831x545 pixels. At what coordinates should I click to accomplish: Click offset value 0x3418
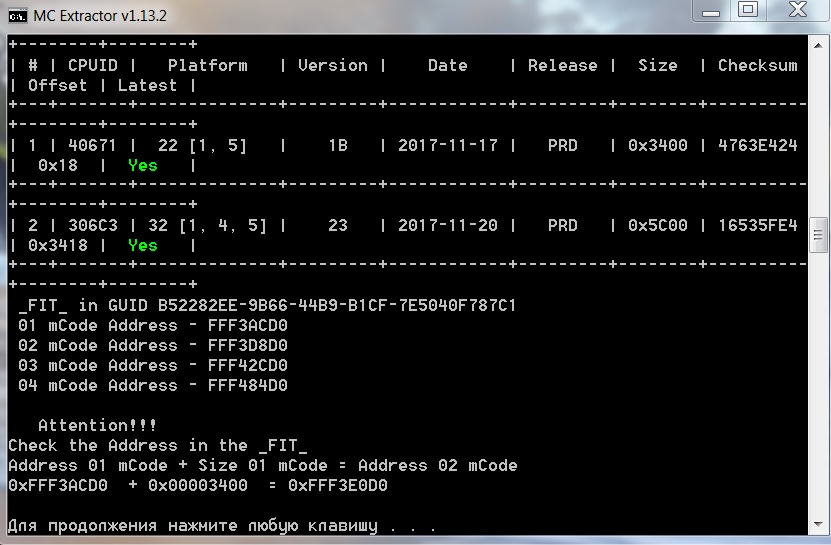tap(58, 245)
